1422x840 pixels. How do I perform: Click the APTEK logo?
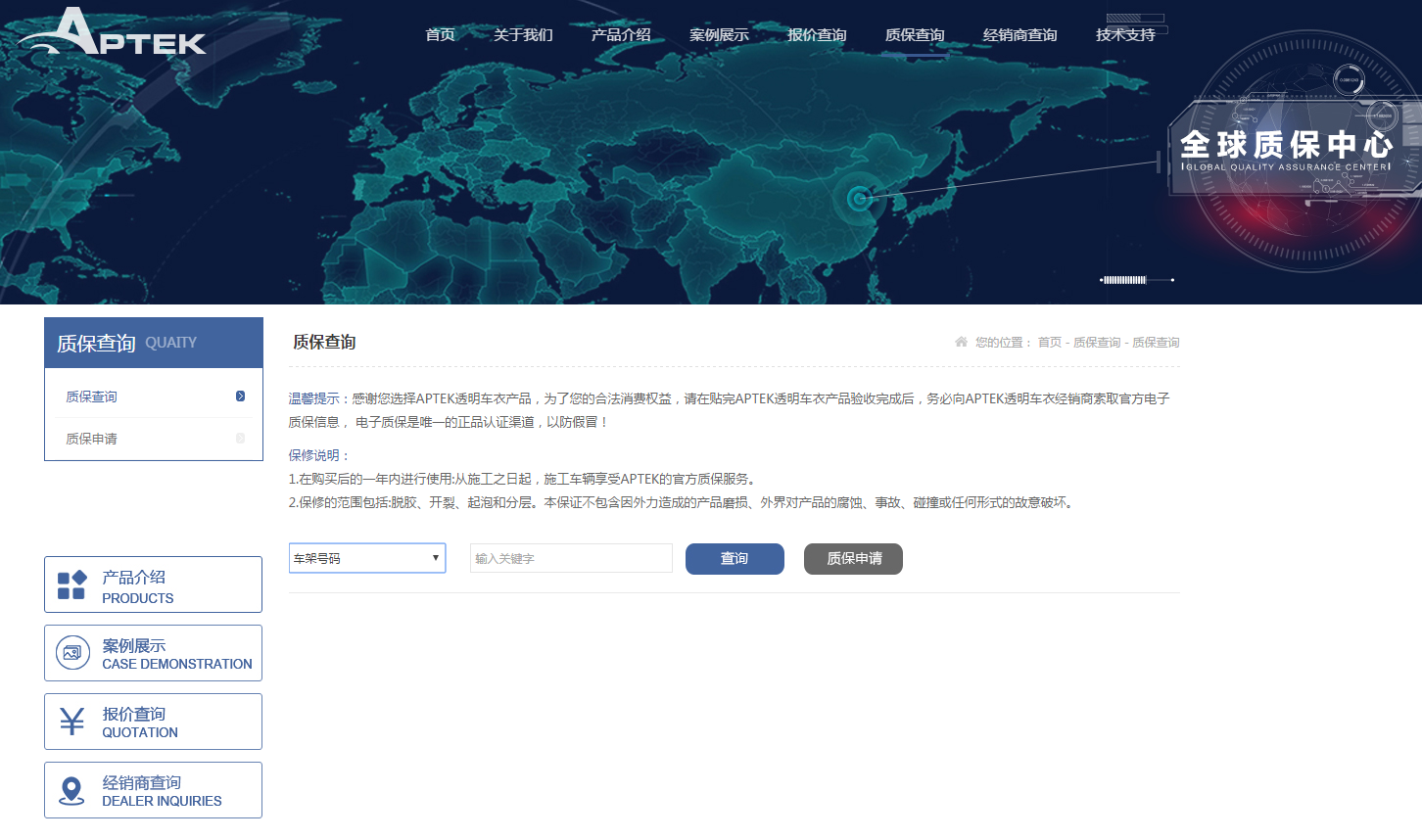[x=113, y=32]
